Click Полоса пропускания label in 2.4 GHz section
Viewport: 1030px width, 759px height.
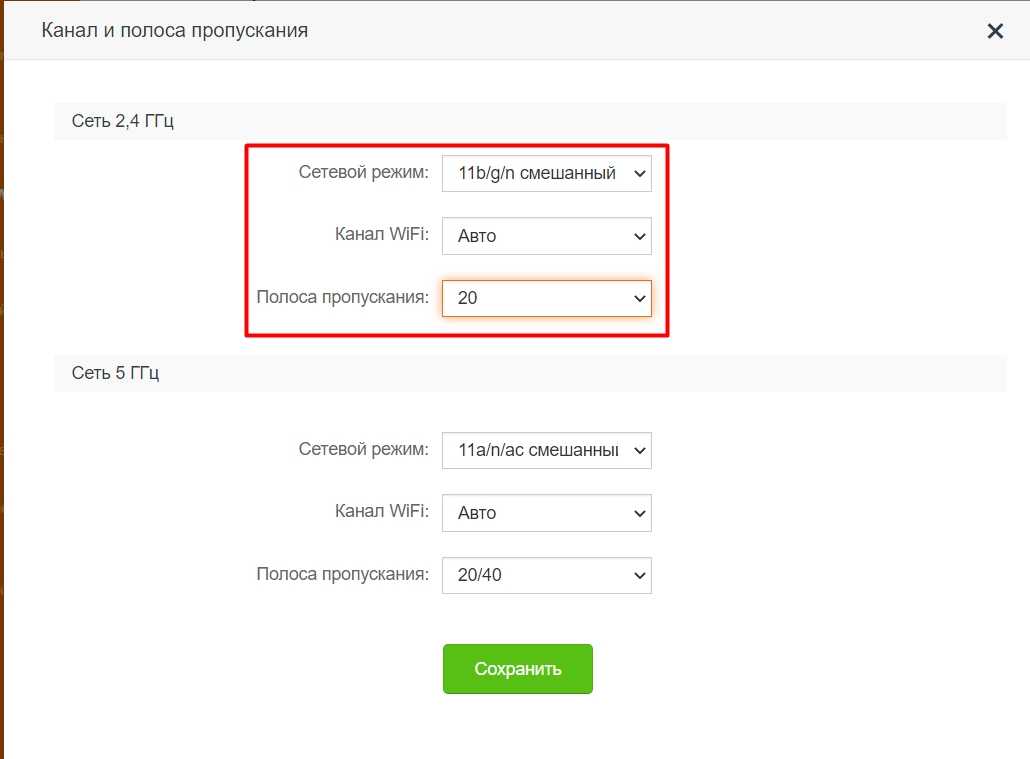(342, 297)
